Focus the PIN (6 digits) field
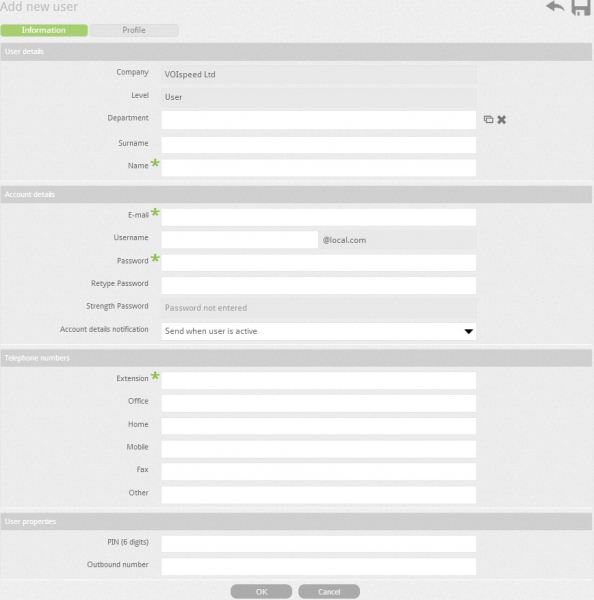Image resolution: width=594 pixels, height=600 pixels. 318,544
